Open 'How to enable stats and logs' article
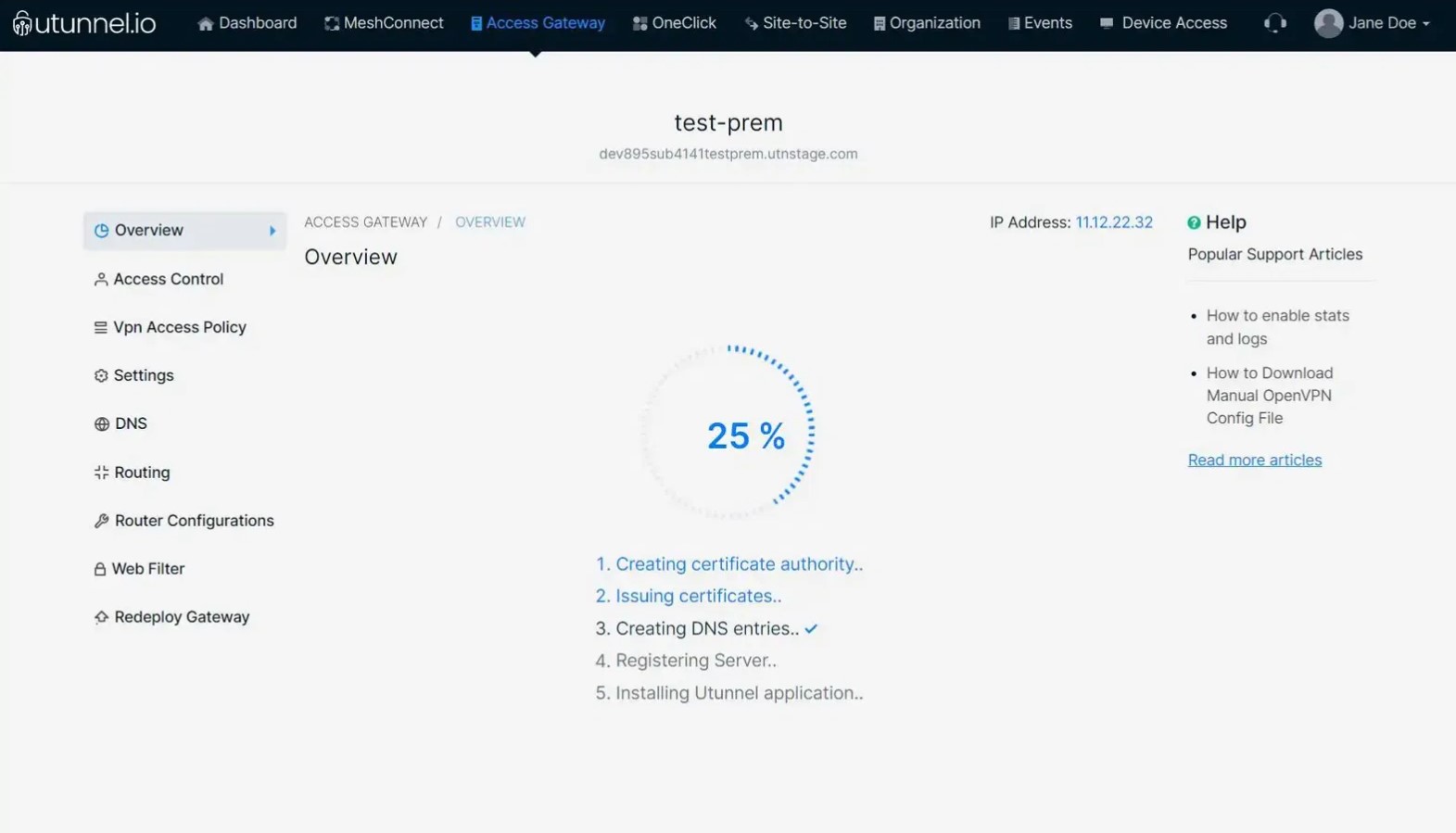This screenshot has width=1456, height=833. click(x=1278, y=327)
